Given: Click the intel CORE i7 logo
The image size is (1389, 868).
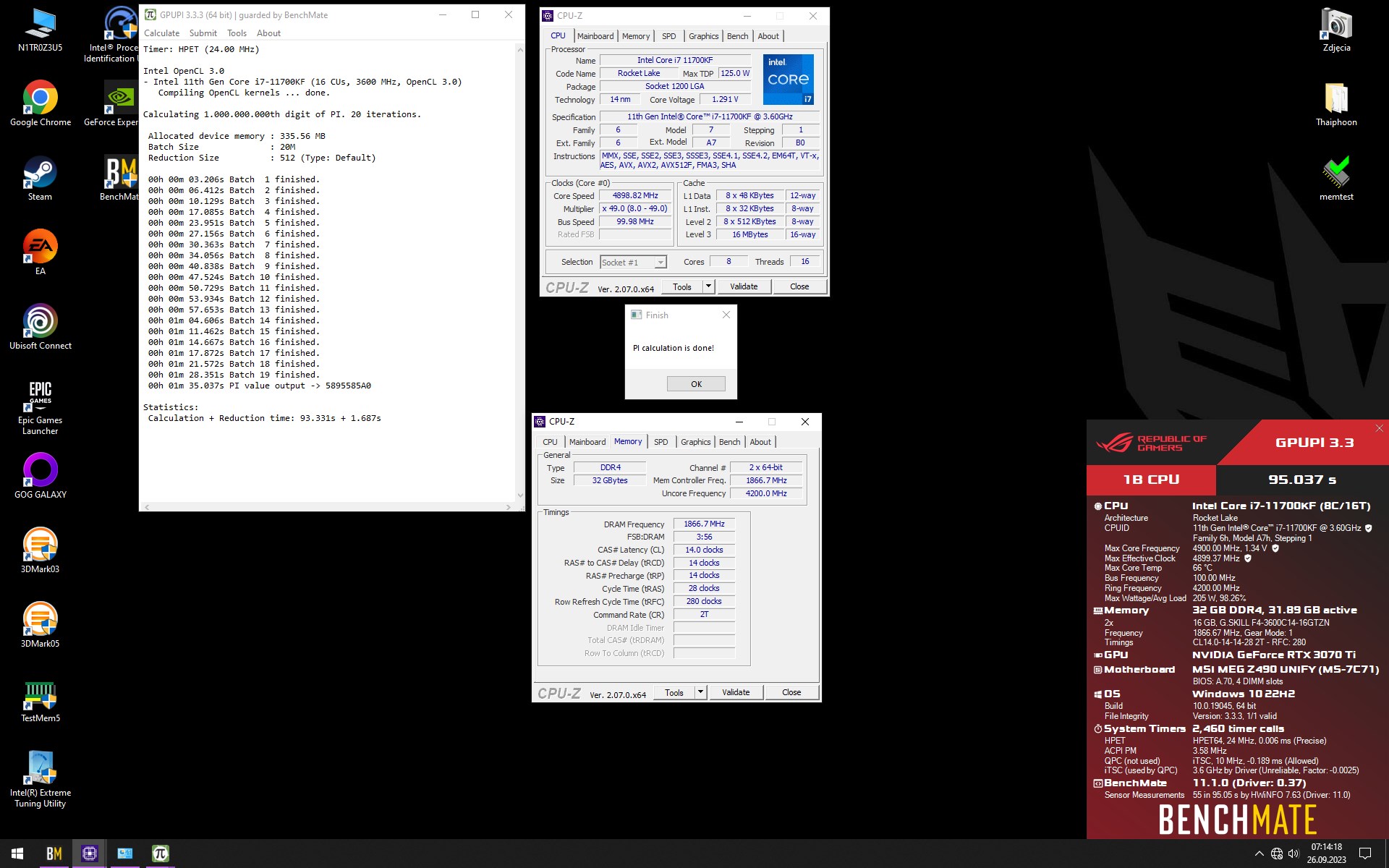Looking at the screenshot, I should tap(789, 80).
